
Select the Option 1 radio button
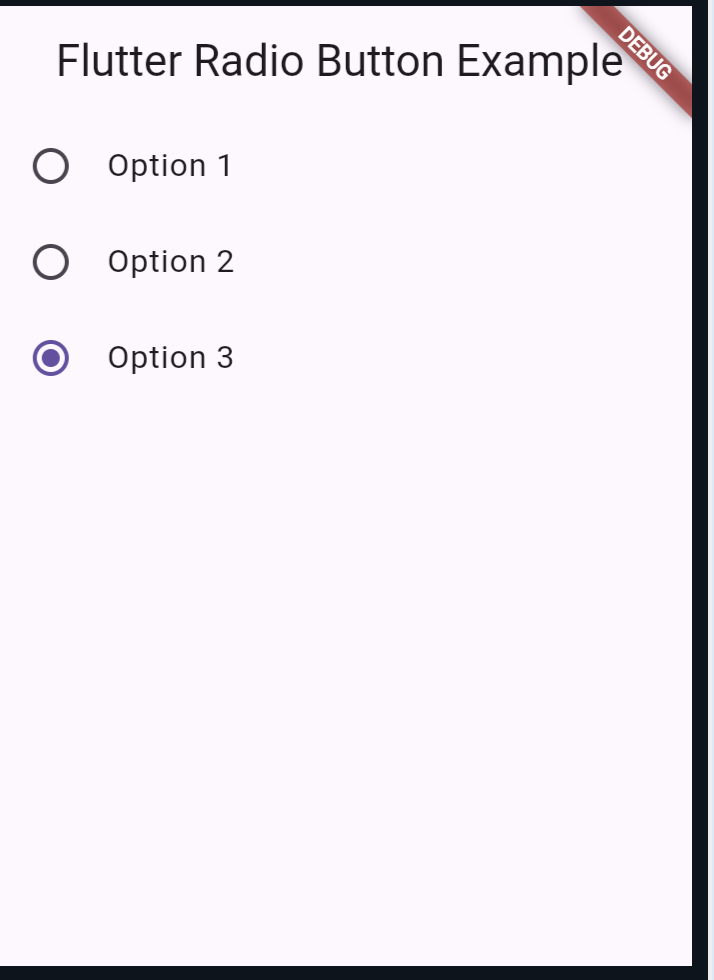click(x=51, y=166)
